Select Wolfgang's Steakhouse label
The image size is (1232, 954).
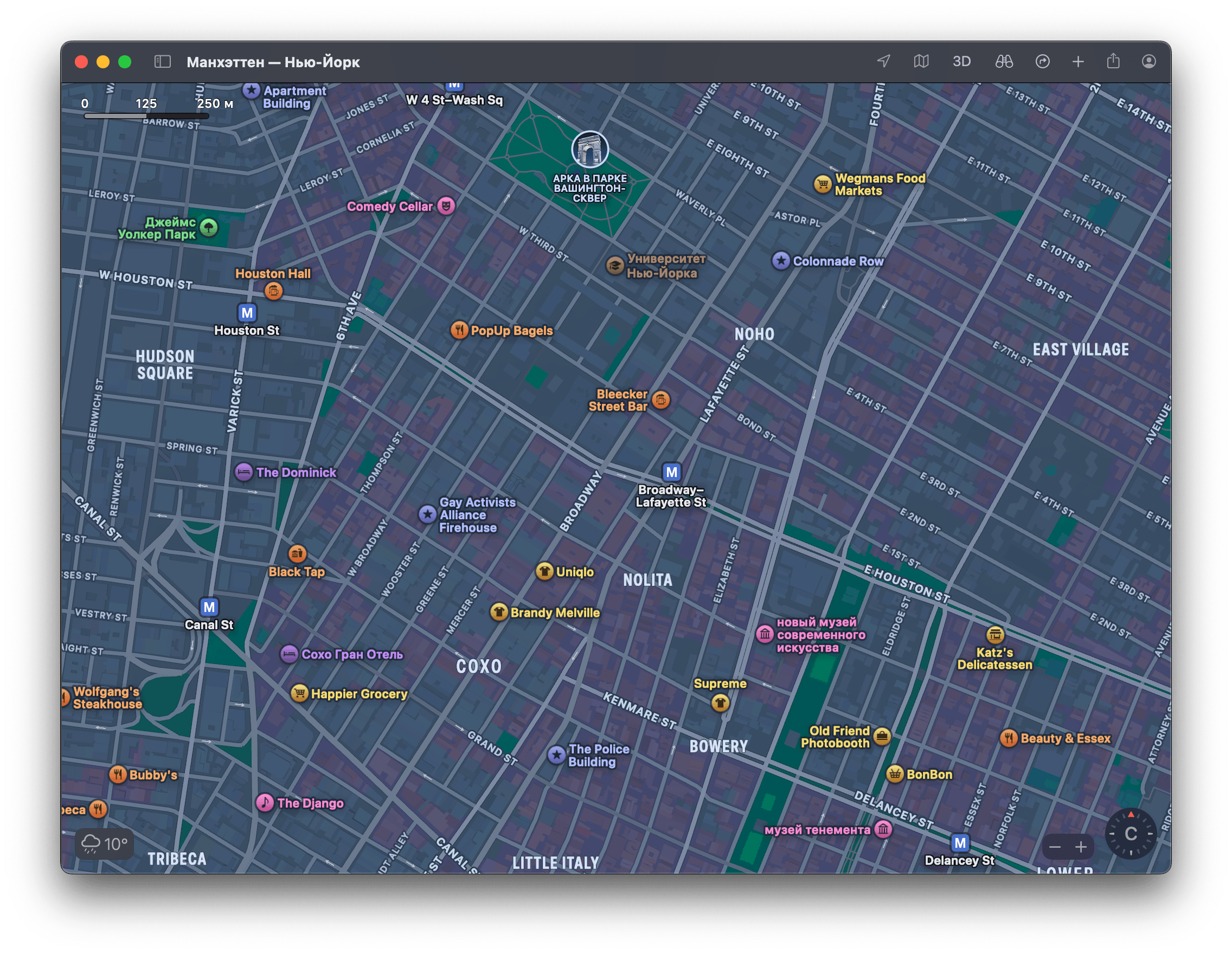point(107,698)
